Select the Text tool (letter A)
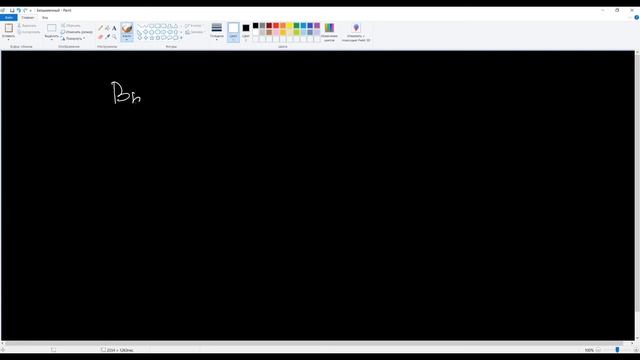Viewport: 640px width, 360px height. pyautogui.click(x=114, y=28)
